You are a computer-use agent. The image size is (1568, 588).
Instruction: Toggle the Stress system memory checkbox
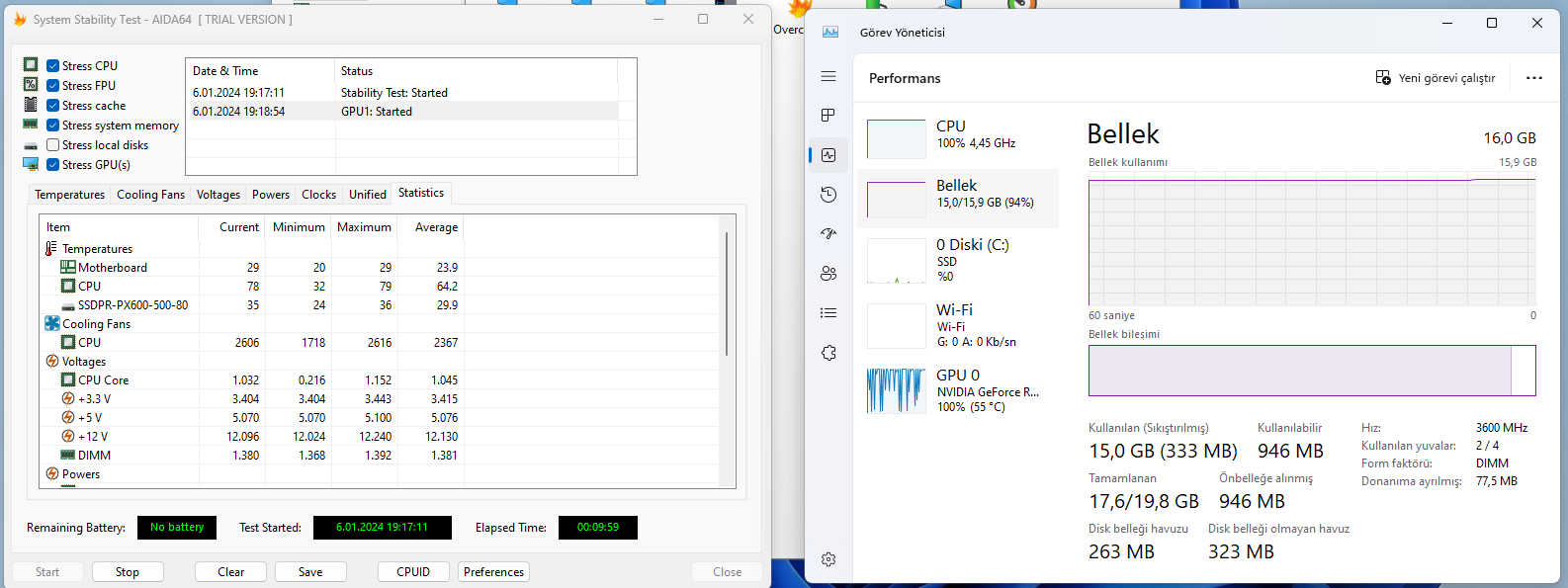coord(53,126)
